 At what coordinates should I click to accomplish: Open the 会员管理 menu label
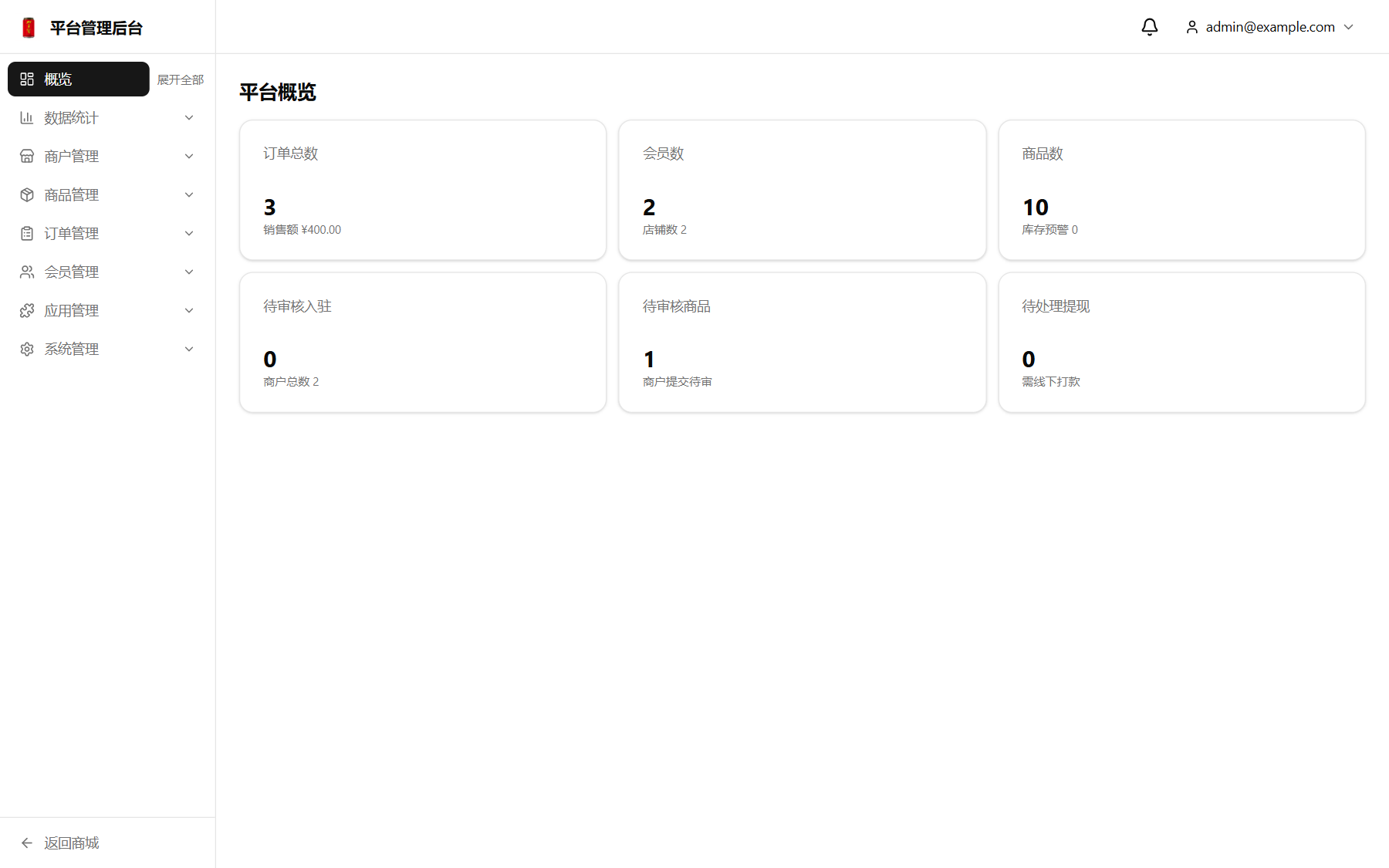click(x=71, y=272)
